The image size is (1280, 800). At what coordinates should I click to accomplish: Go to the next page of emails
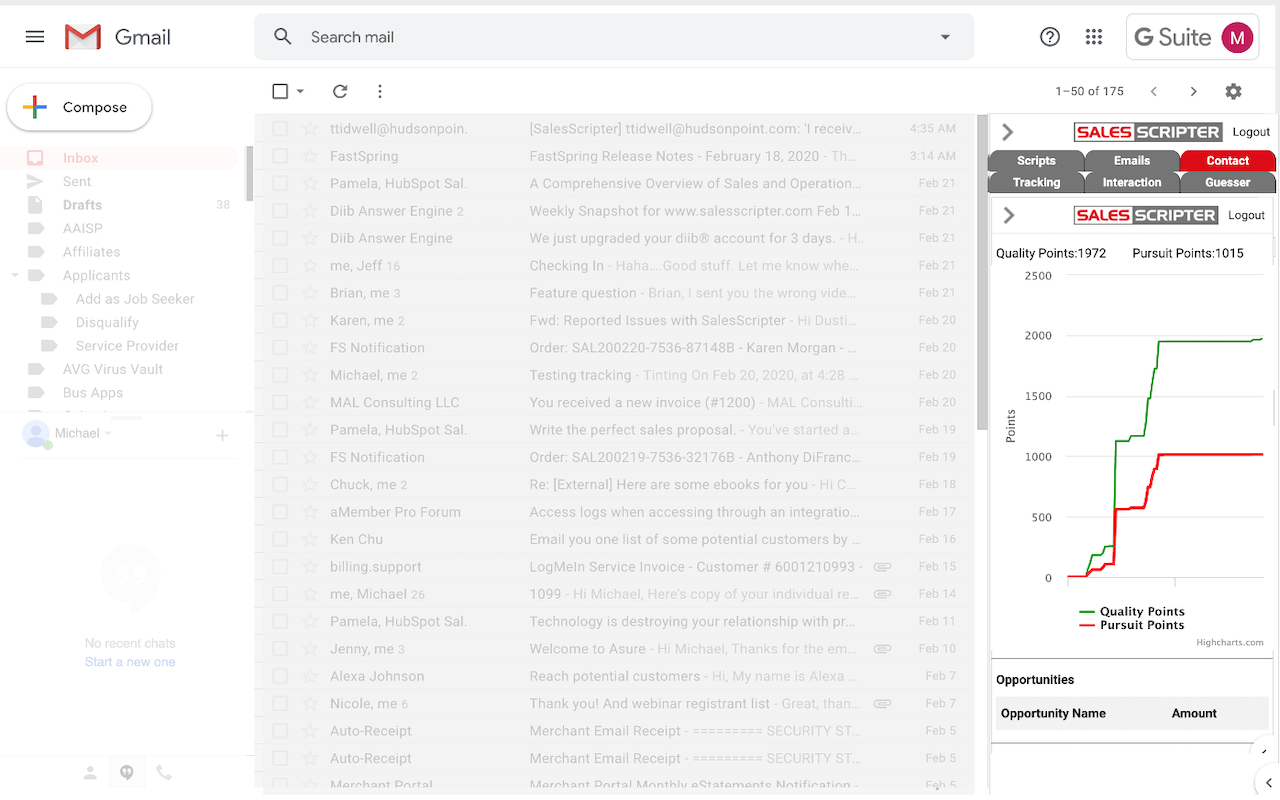click(x=1193, y=91)
